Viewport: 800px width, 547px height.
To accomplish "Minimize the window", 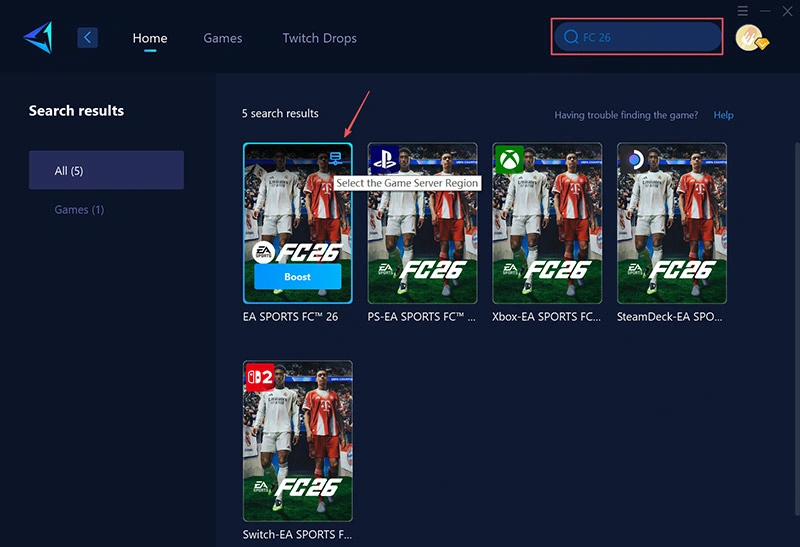I will [x=765, y=11].
